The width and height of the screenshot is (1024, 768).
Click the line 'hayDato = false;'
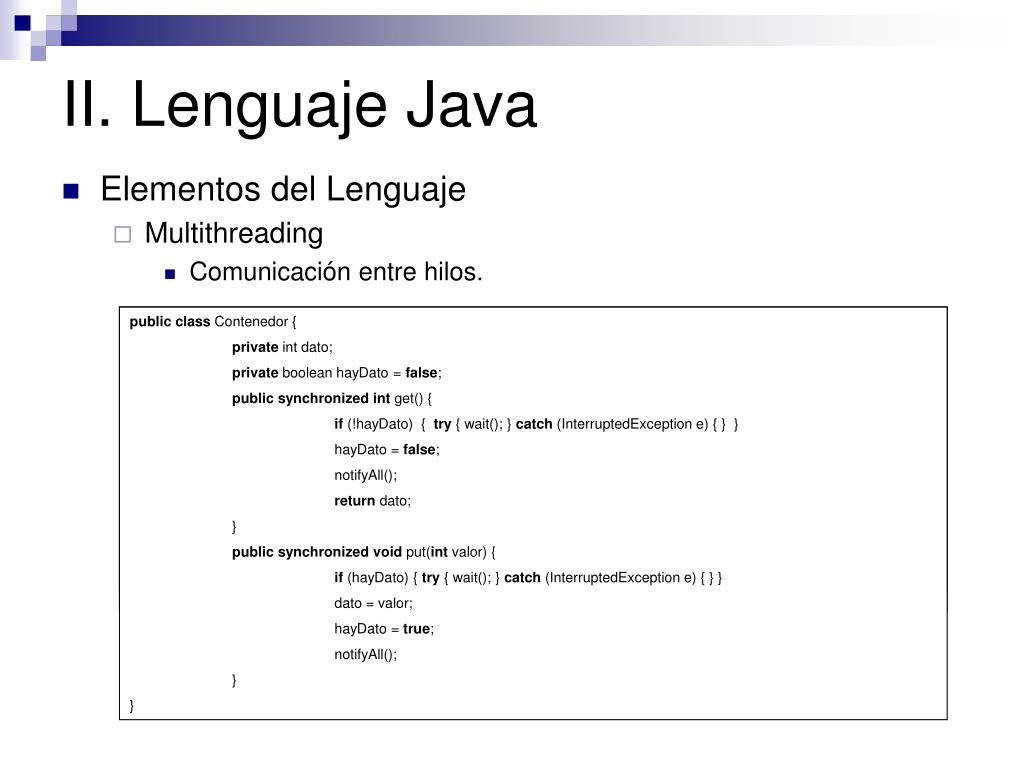click(x=387, y=449)
